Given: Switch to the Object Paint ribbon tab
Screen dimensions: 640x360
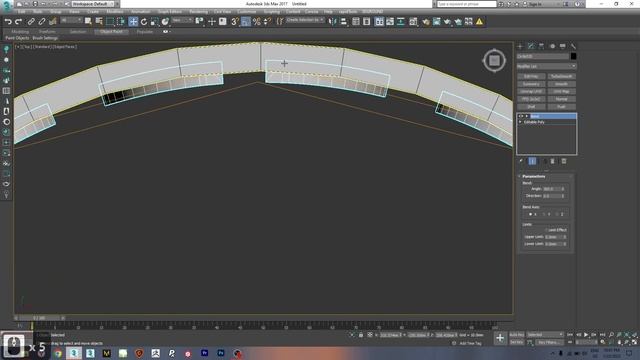Looking at the screenshot, I should (x=111, y=31).
